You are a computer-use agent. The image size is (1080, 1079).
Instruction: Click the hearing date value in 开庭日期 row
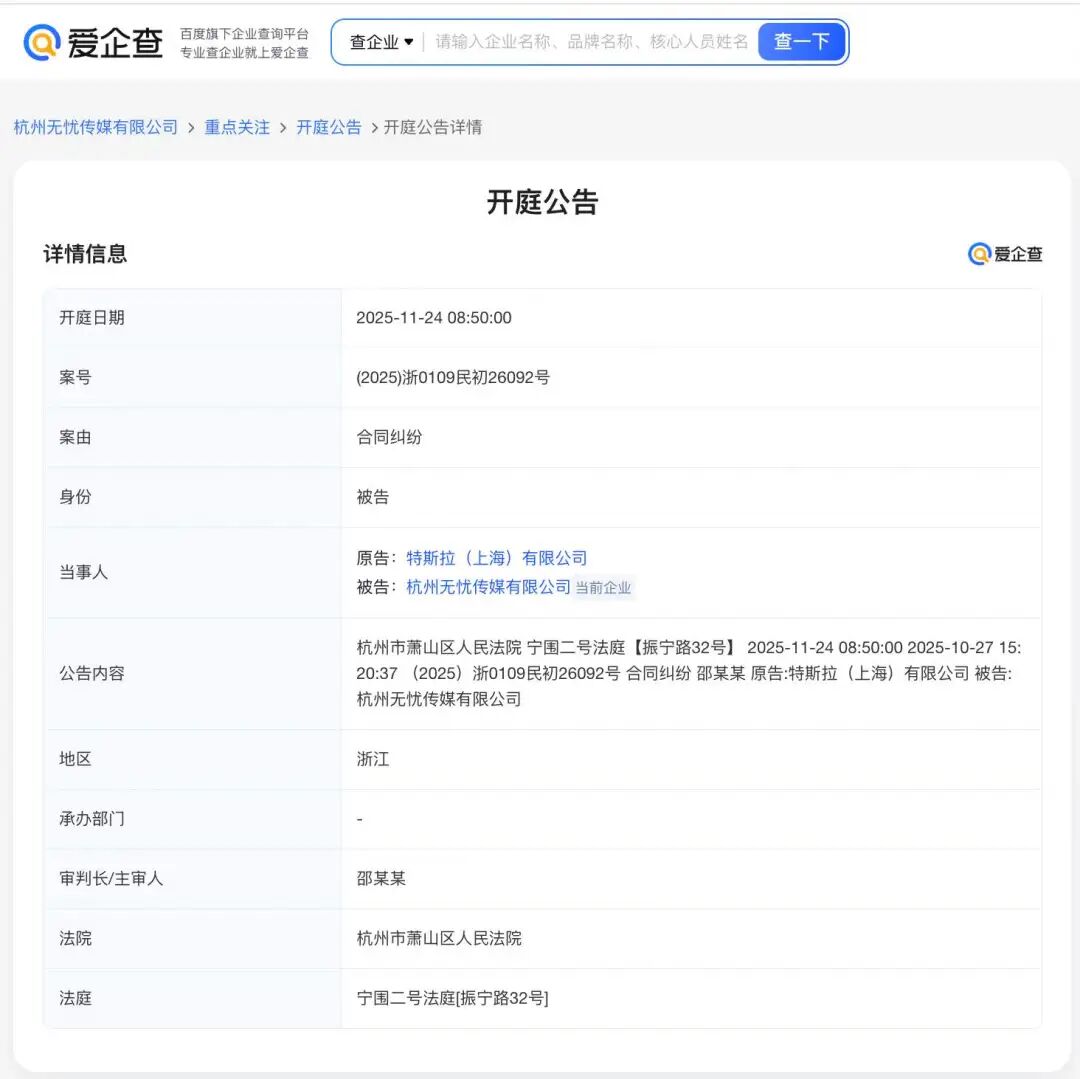tap(434, 318)
